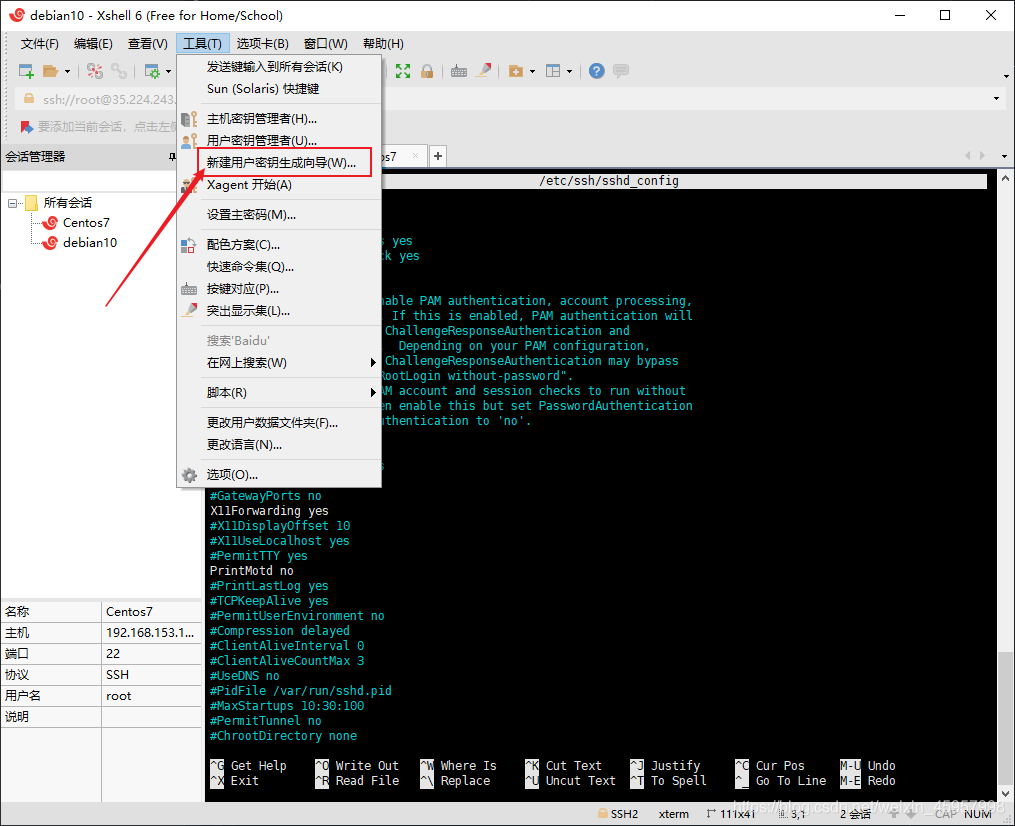Start Xagent 开始(A) from the menu

click(279, 184)
